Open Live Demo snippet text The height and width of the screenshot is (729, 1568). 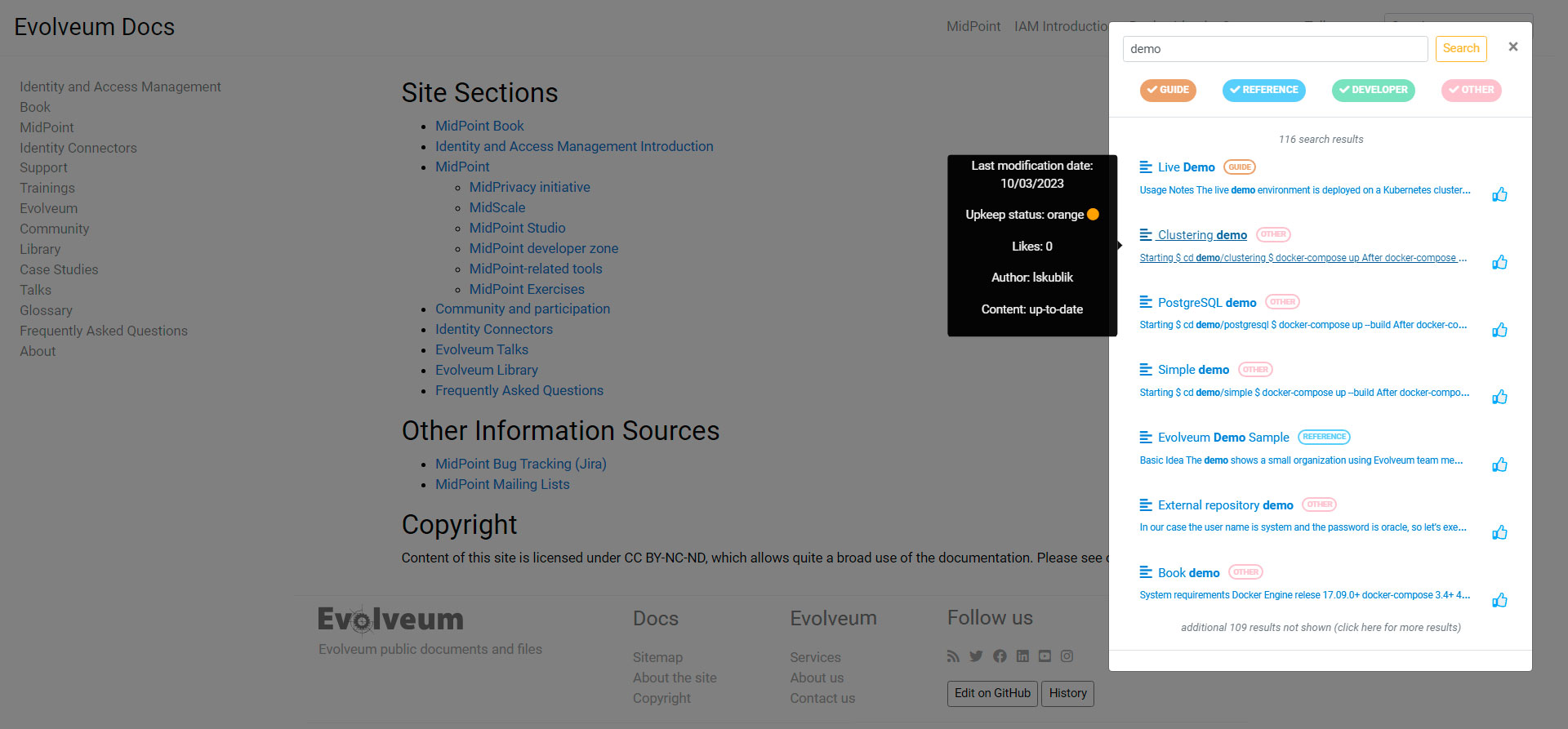1305,190
